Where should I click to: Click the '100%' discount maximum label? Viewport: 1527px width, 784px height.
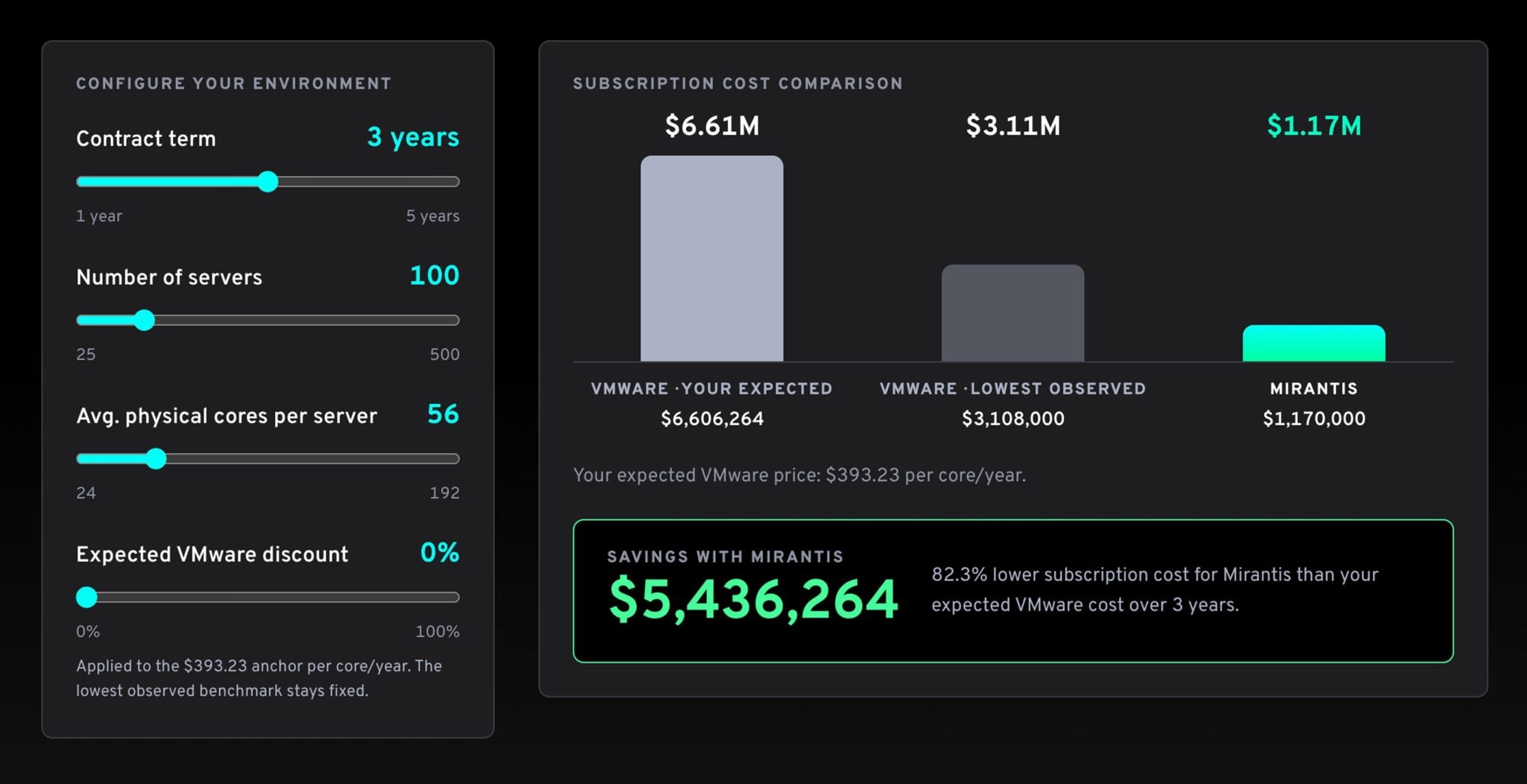click(437, 631)
